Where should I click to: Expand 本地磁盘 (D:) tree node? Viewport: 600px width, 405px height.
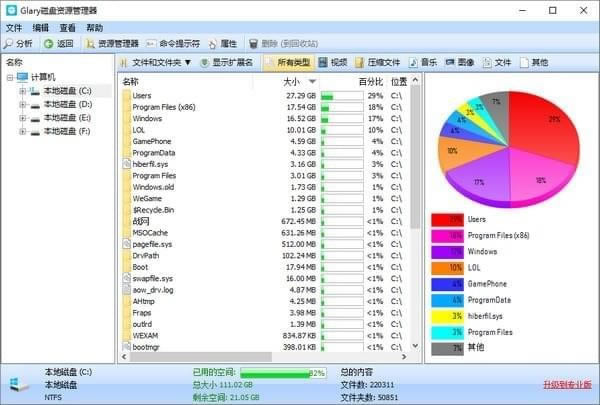[23, 105]
